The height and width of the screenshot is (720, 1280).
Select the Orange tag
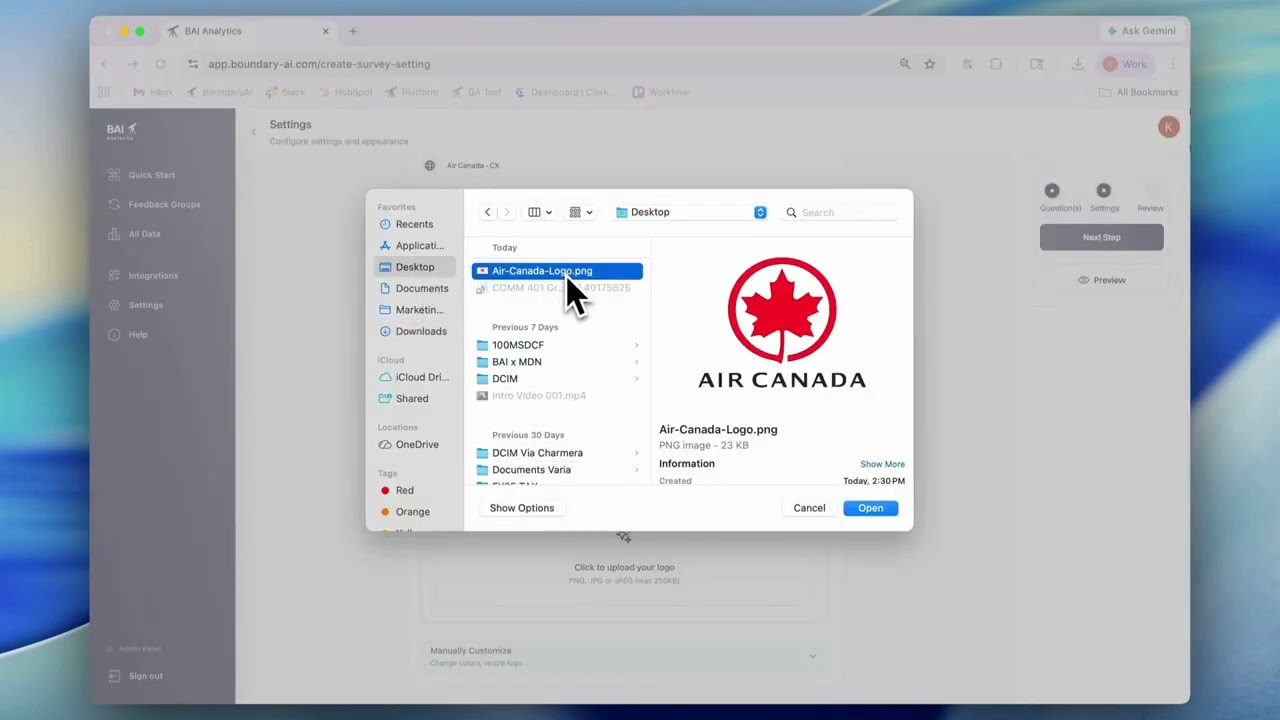[414, 512]
